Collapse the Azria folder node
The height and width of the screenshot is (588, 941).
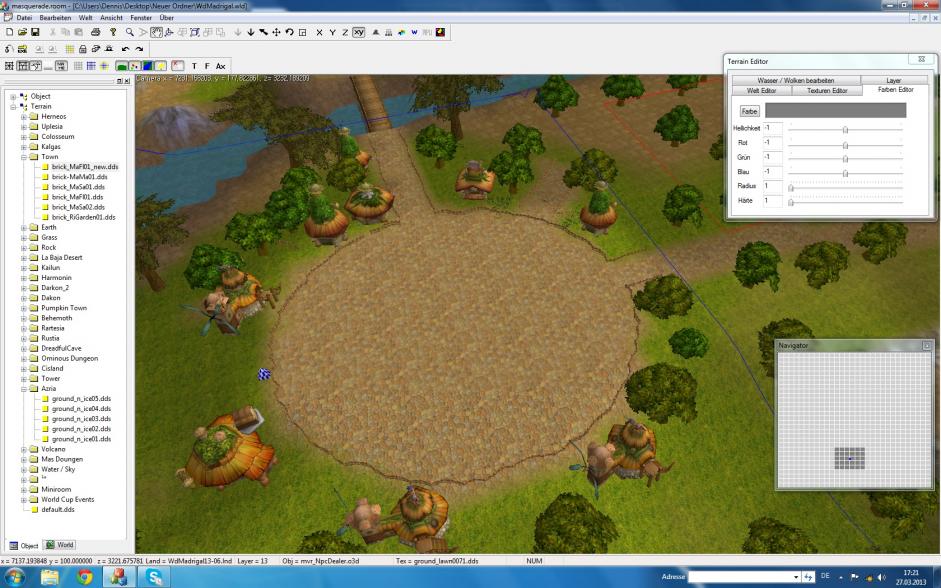23,388
